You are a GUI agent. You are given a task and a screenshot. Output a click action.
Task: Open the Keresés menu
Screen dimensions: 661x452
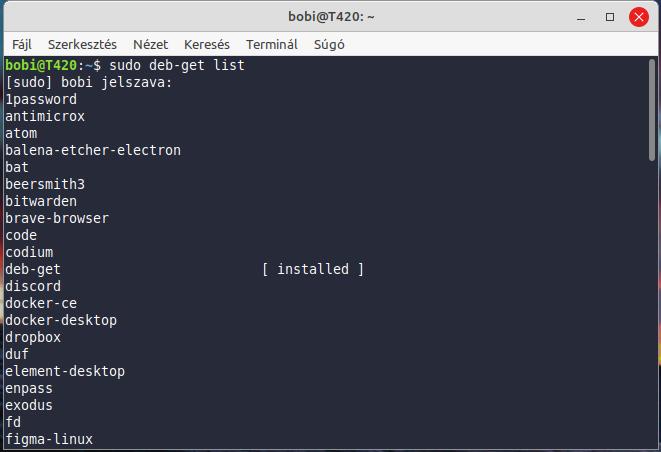coord(207,44)
